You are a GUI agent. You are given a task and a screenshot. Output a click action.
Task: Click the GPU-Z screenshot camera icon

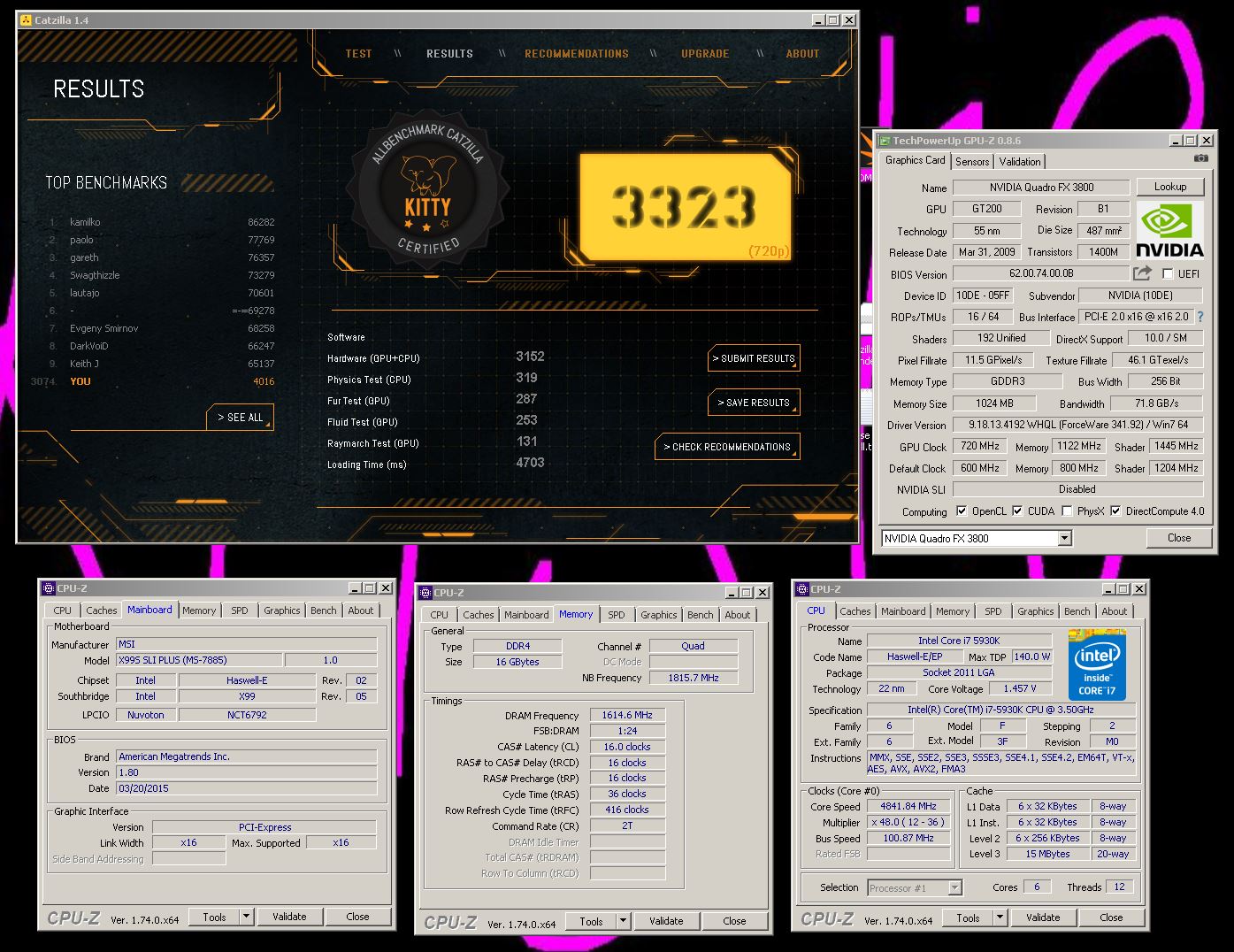1200,158
